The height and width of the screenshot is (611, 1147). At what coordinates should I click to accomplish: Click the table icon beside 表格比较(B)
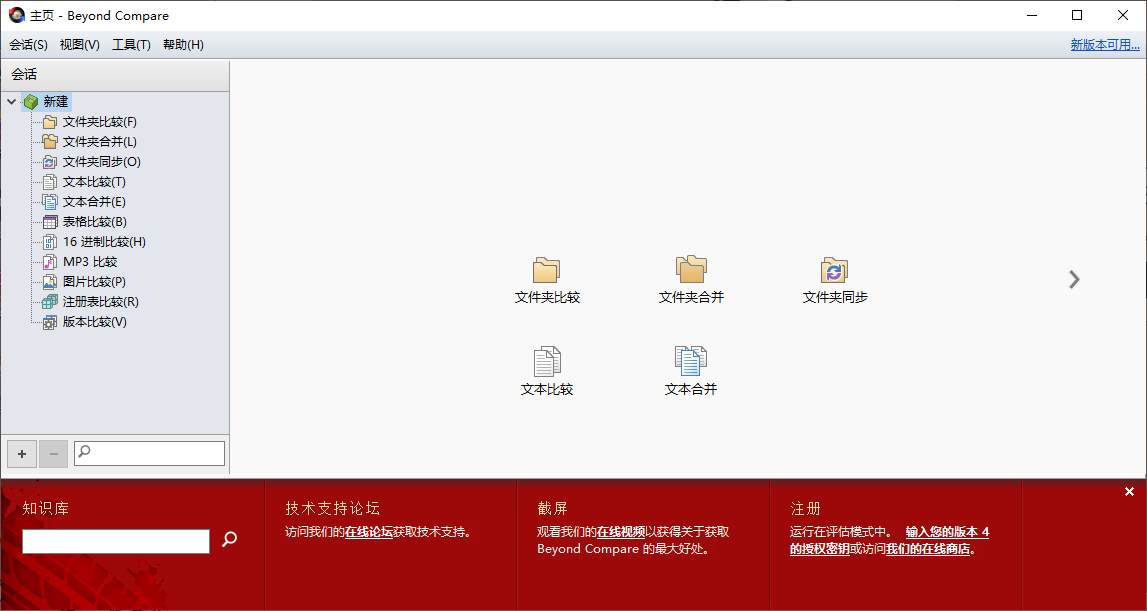click(x=50, y=222)
